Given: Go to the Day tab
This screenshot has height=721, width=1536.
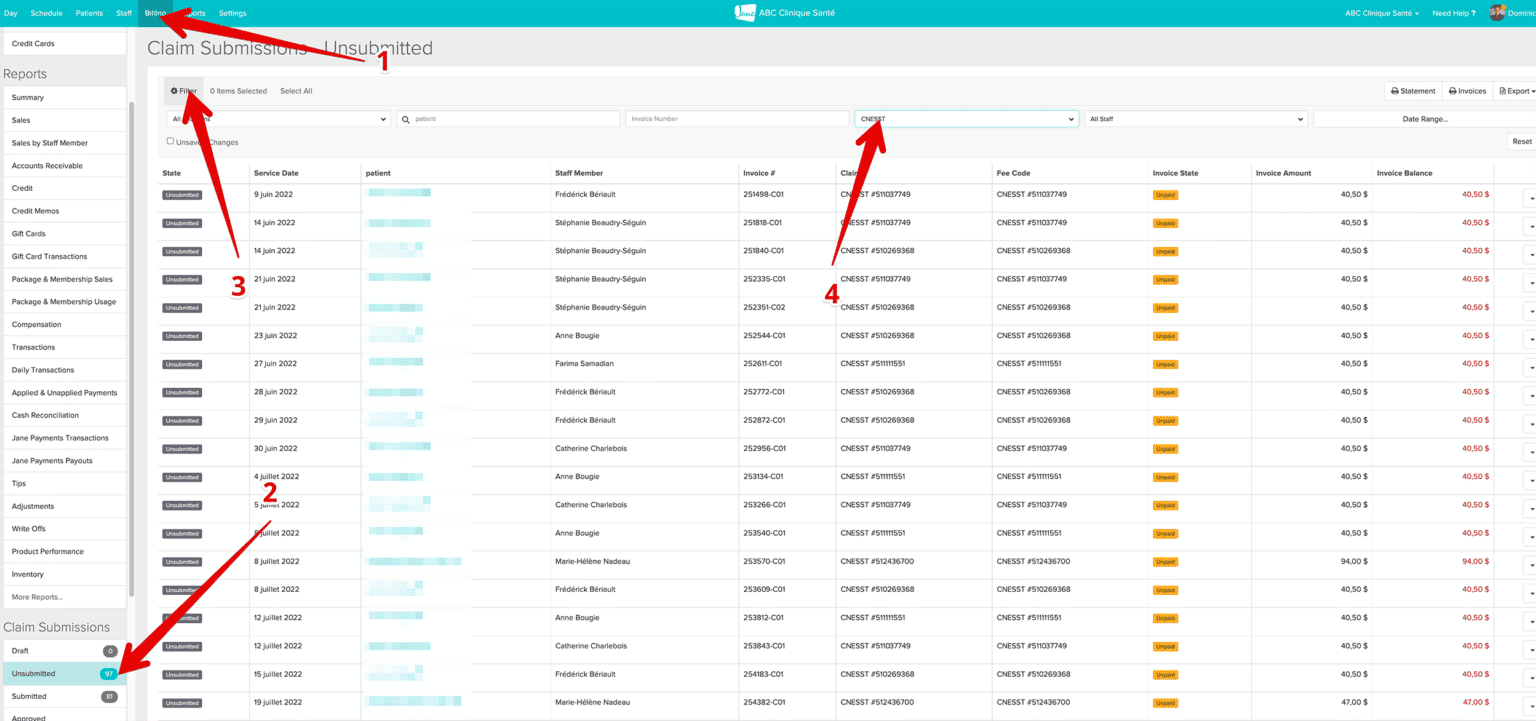Looking at the screenshot, I should pos(11,13).
